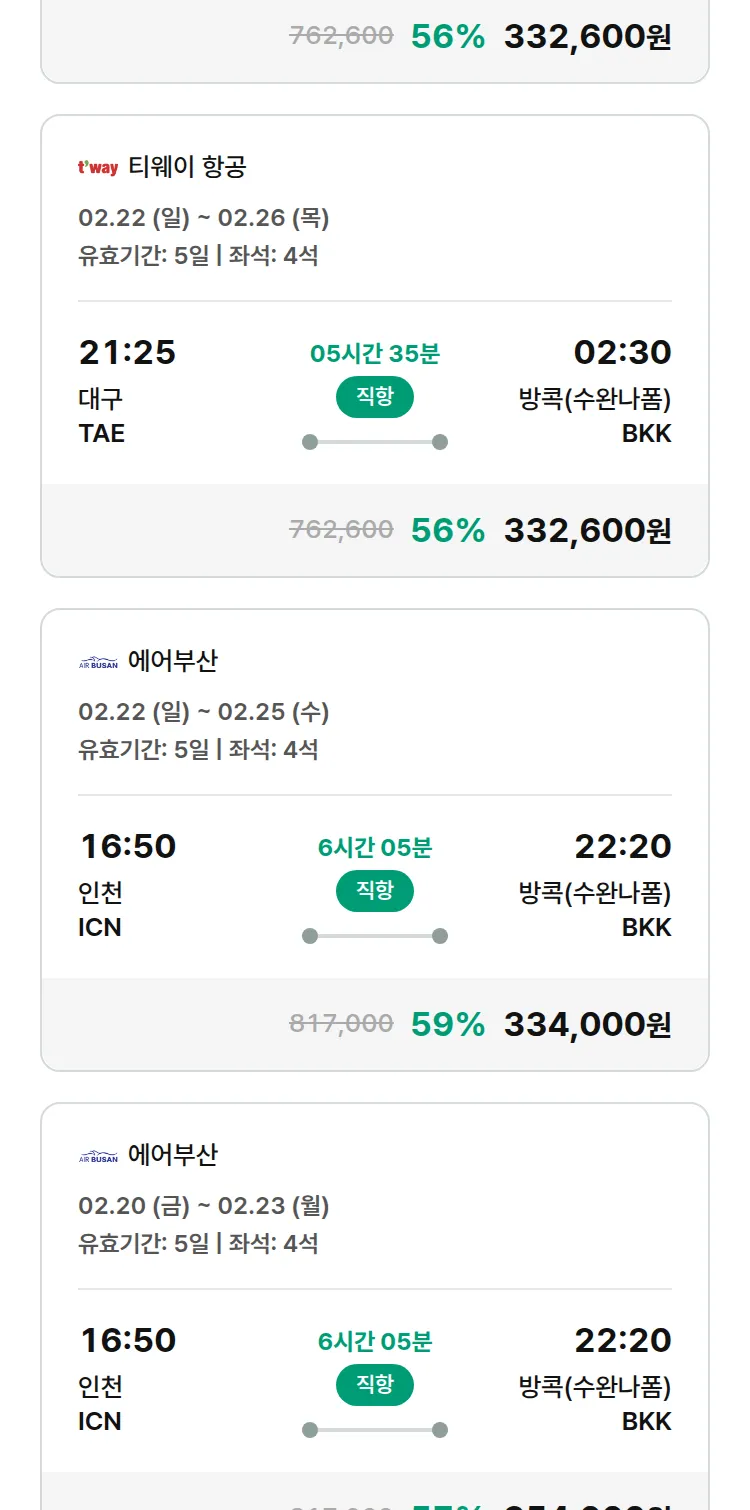The width and height of the screenshot is (750, 1510).
Task: Click the crossed-out 817,000 original price
Action: (341, 1023)
